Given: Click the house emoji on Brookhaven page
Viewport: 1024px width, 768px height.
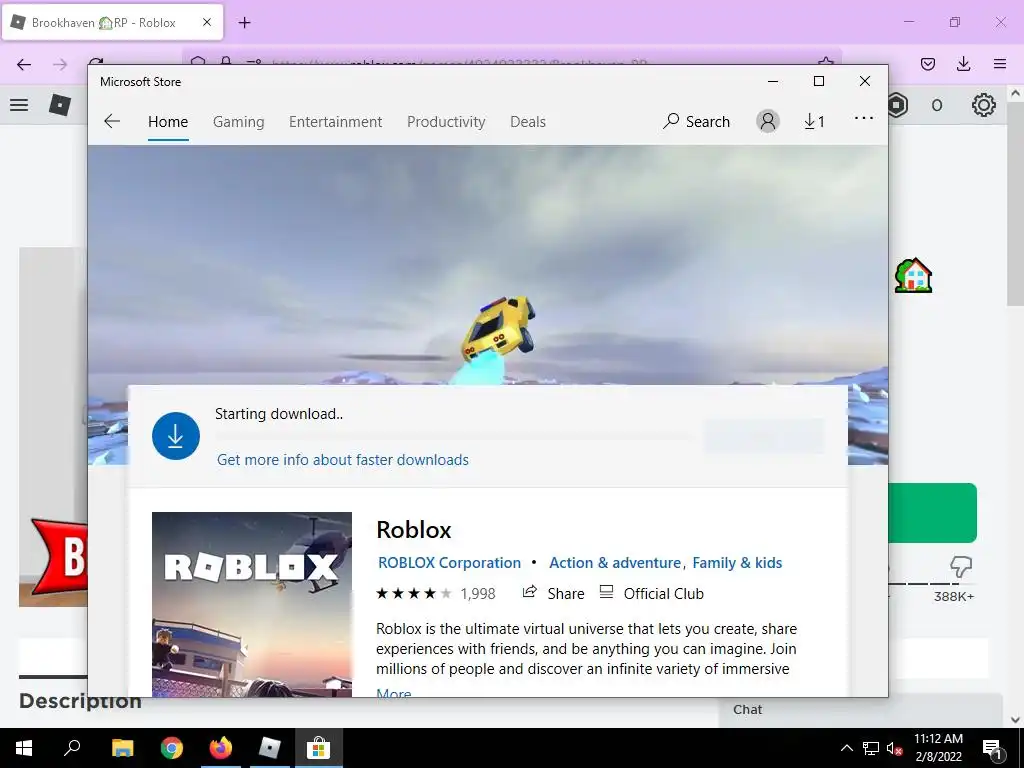Looking at the screenshot, I should [913, 276].
